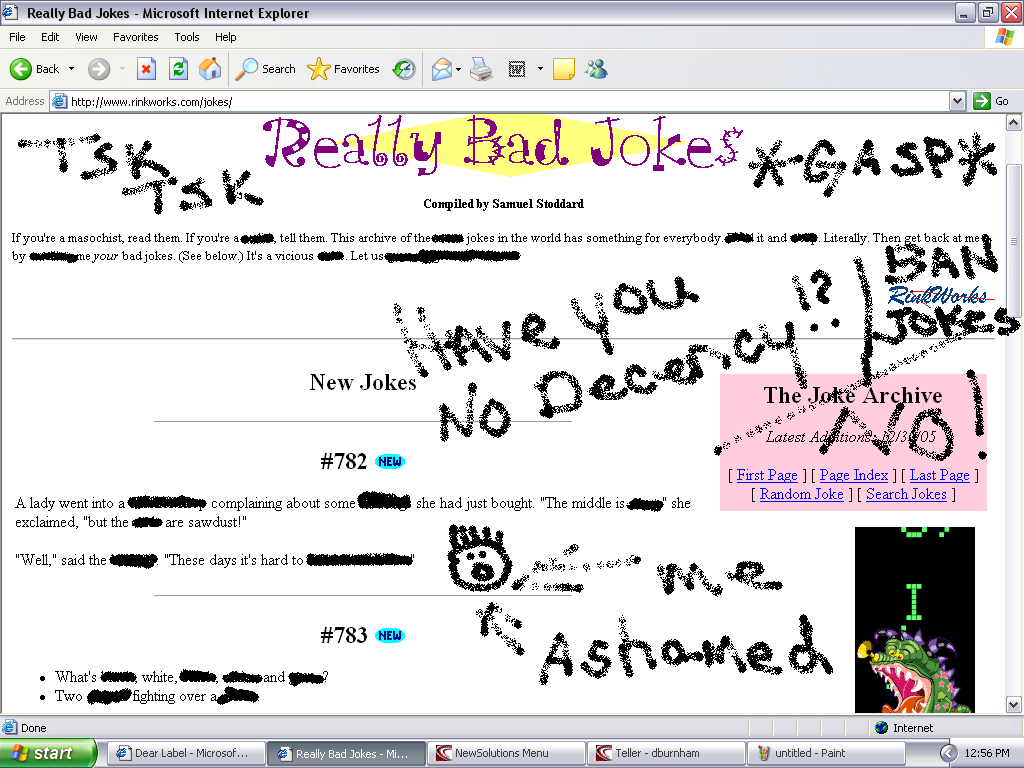Switch to Dear Label taskbar window
The width and height of the screenshot is (1024, 768).
(185, 753)
